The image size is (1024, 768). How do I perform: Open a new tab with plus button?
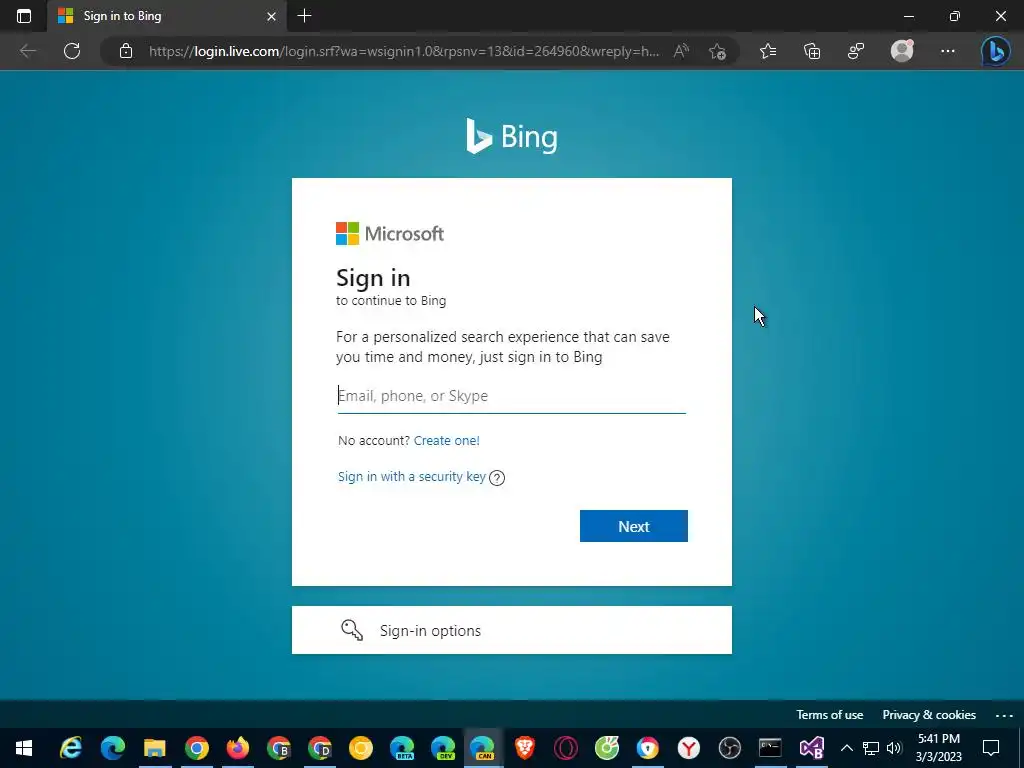(x=304, y=16)
